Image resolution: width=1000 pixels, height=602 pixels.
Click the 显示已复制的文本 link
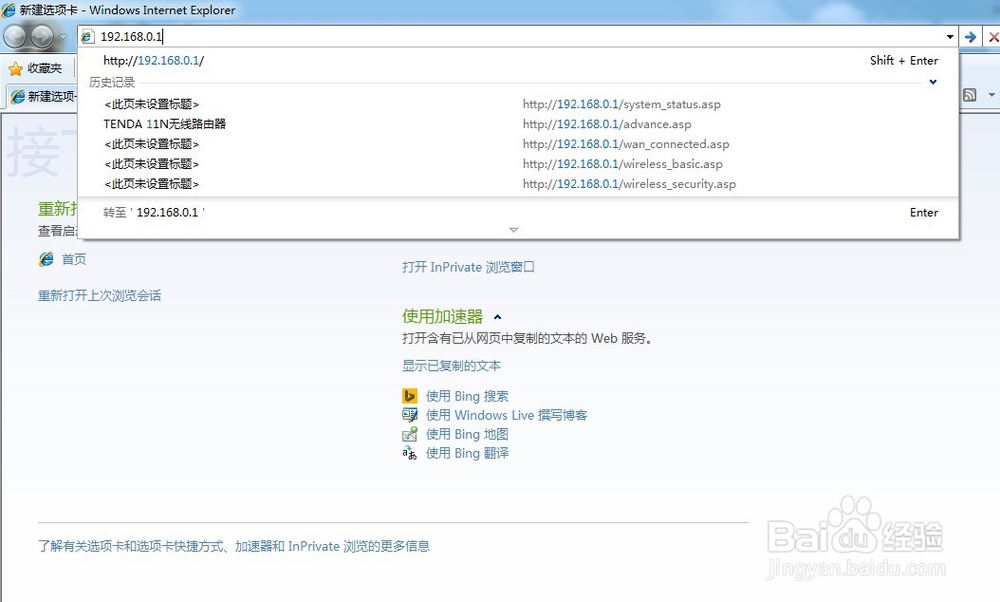[x=452, y=365]
